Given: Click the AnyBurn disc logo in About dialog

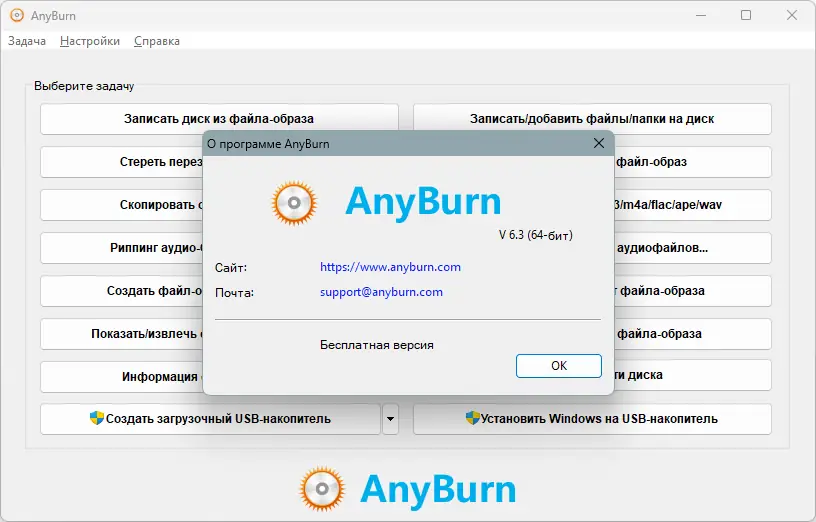Looking at the screenshot, I should 294,203.
